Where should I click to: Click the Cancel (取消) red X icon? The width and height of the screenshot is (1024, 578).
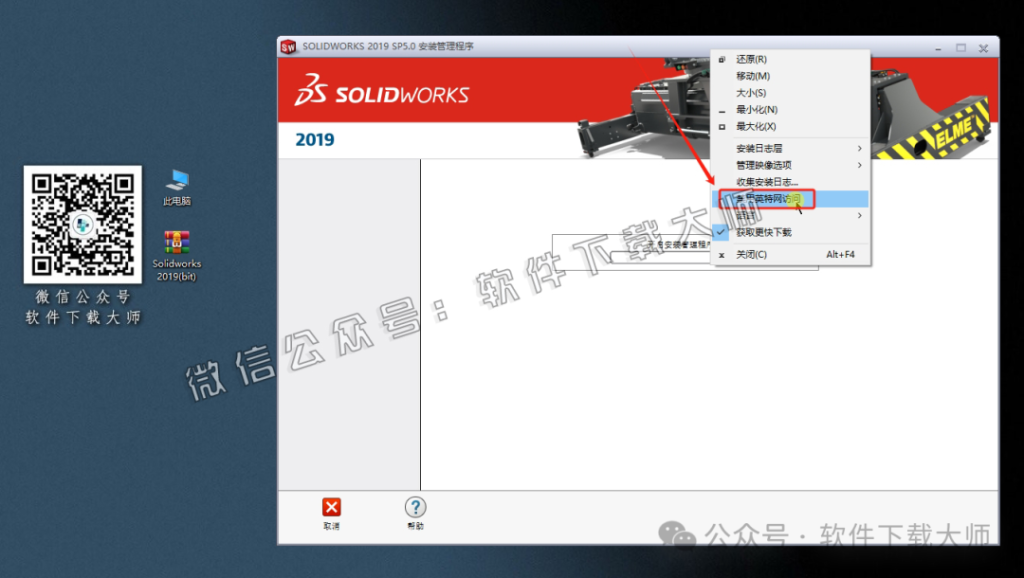point(332,508)
